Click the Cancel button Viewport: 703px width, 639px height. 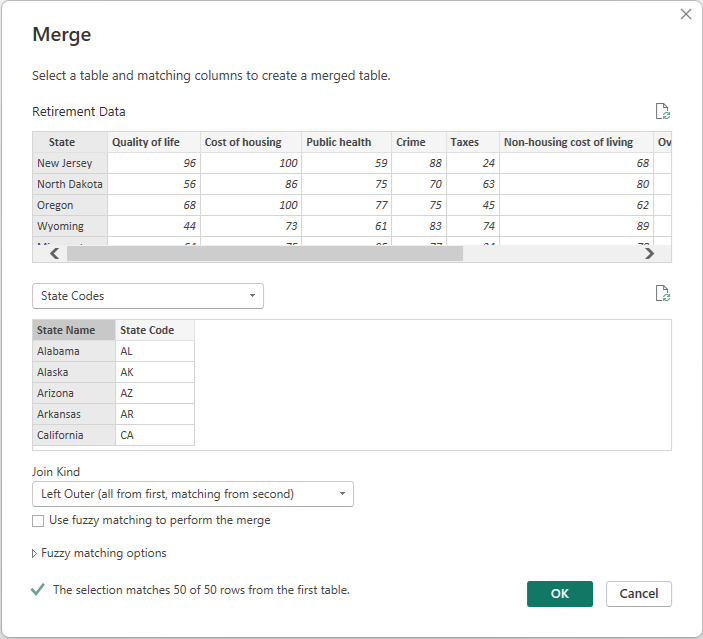[638, 594]
